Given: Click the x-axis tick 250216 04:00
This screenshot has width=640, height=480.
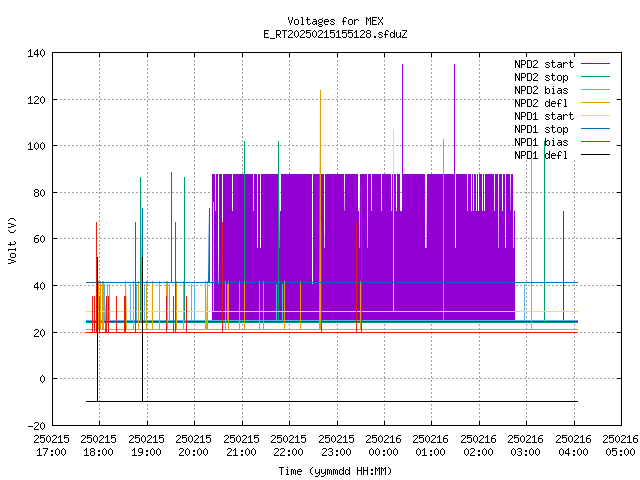Looking at the screenshot, I should 573,446.
